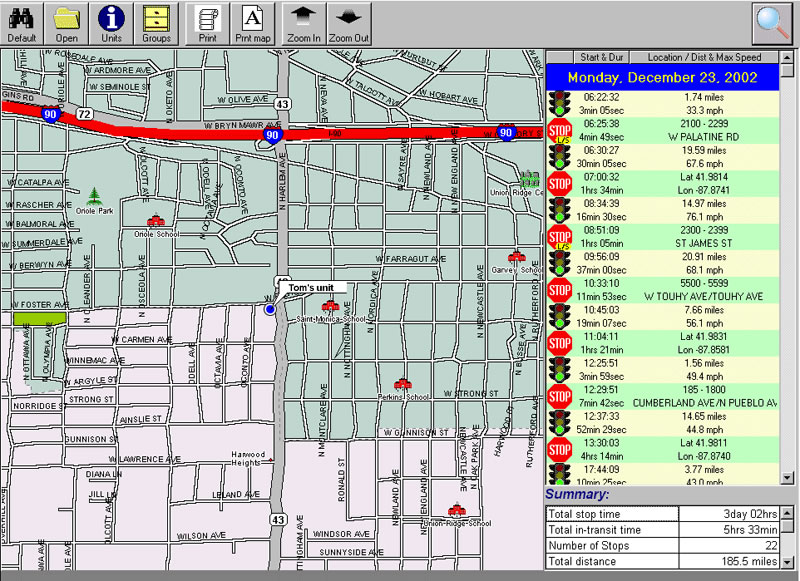Click the Zoom Out toolbar button
The height and width of the screenshot is (581, 800).
[x=349, y=23]
